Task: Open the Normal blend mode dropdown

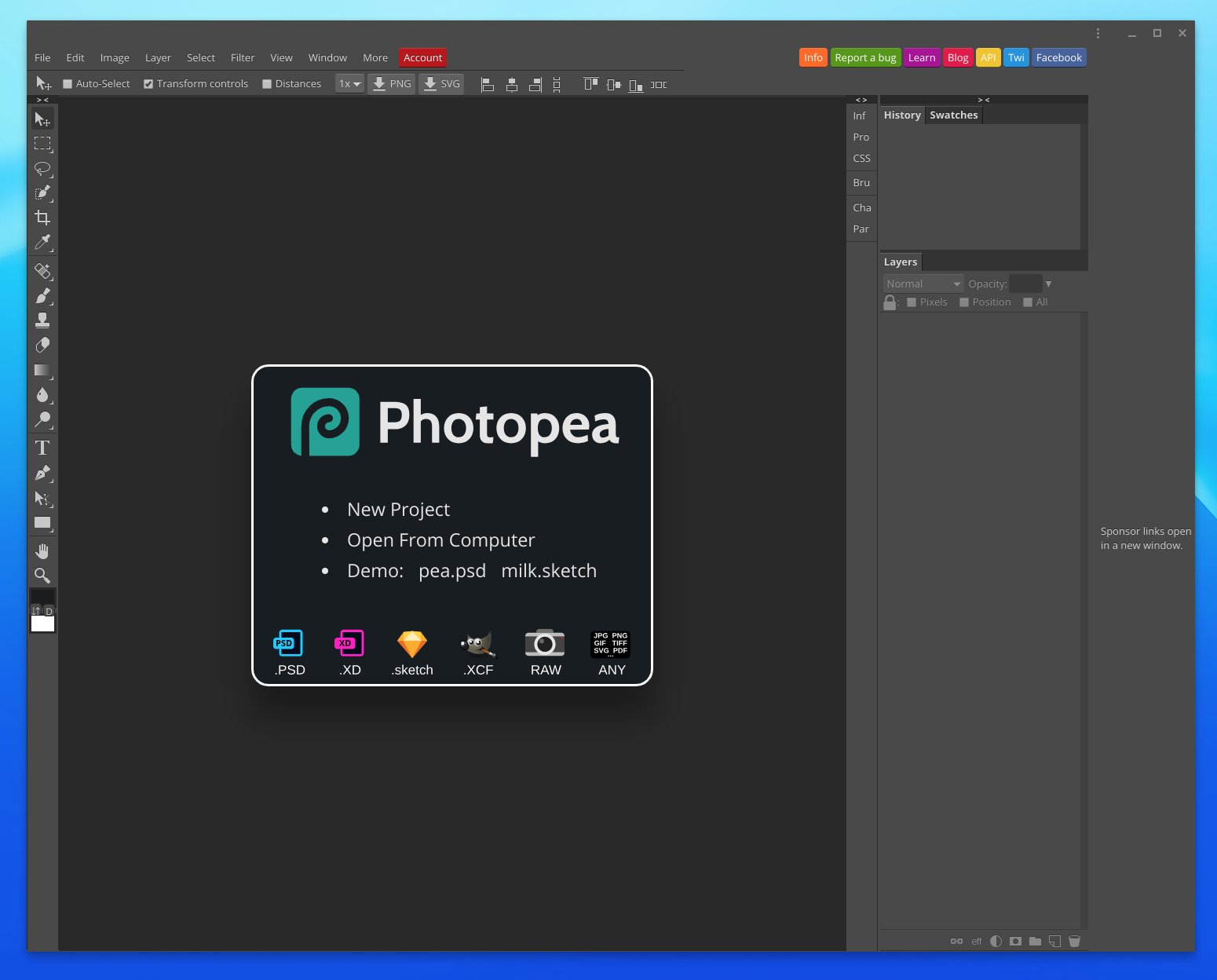Action: 923,283
